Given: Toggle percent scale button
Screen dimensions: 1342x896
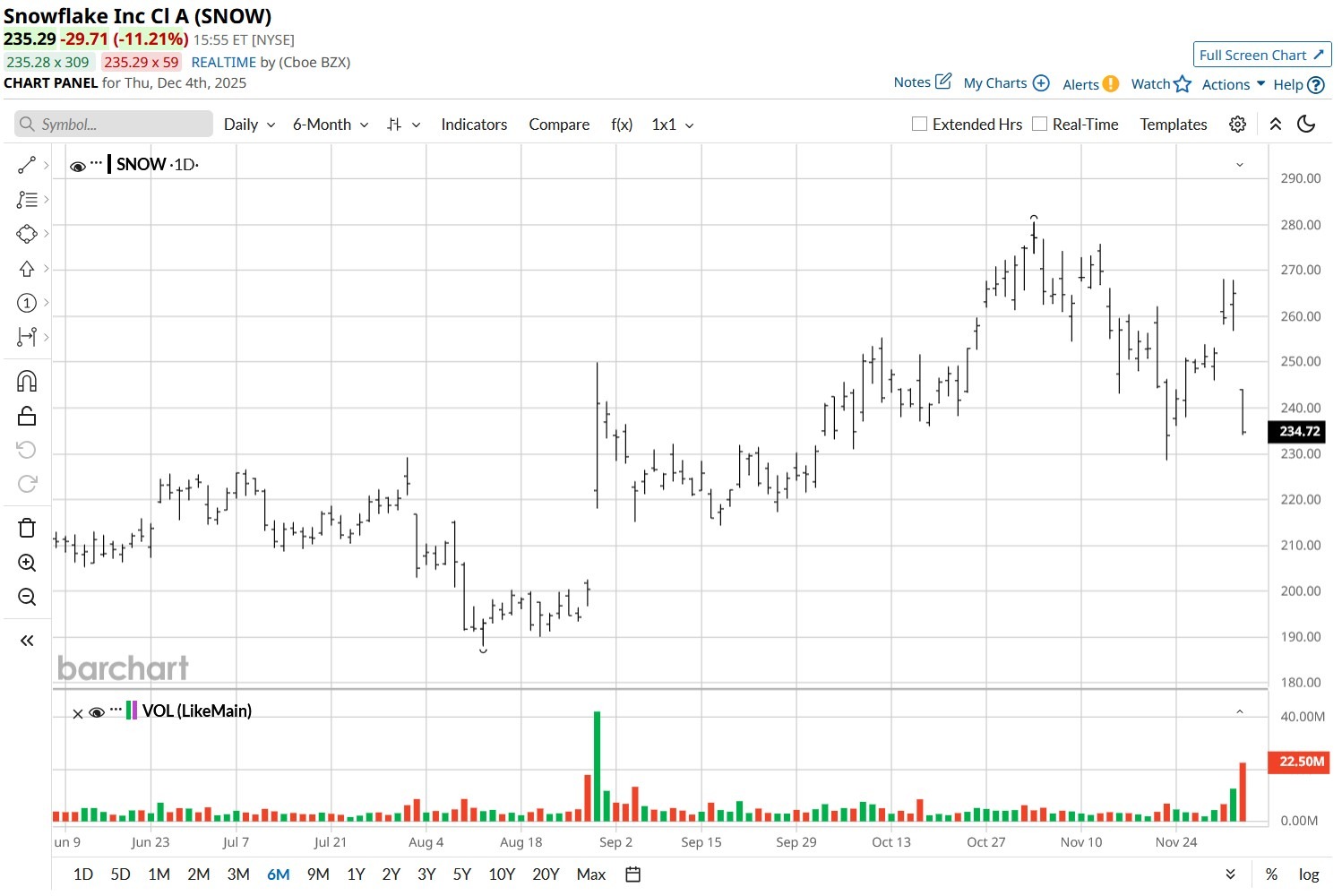Looking at the screenshot, I should 1271,874.
